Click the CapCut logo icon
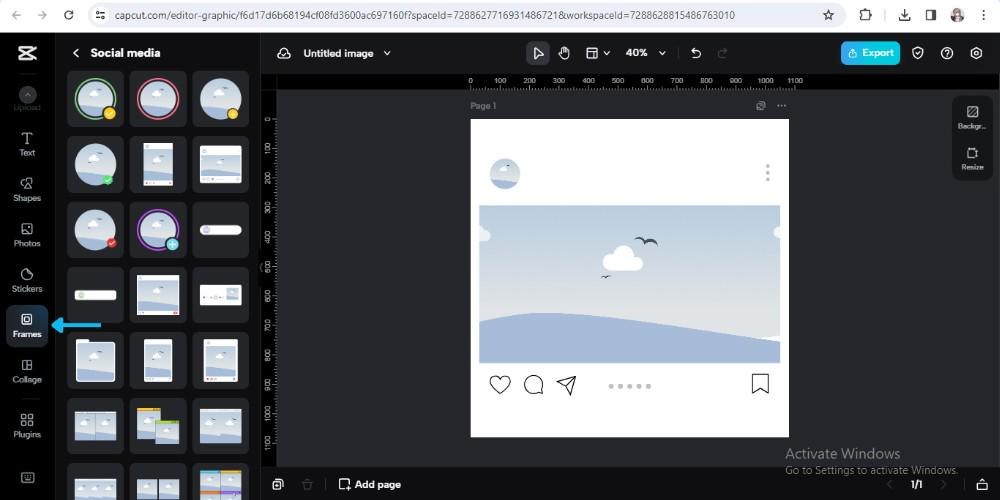This screenshot has width=1000, height=500. (27, 53)
